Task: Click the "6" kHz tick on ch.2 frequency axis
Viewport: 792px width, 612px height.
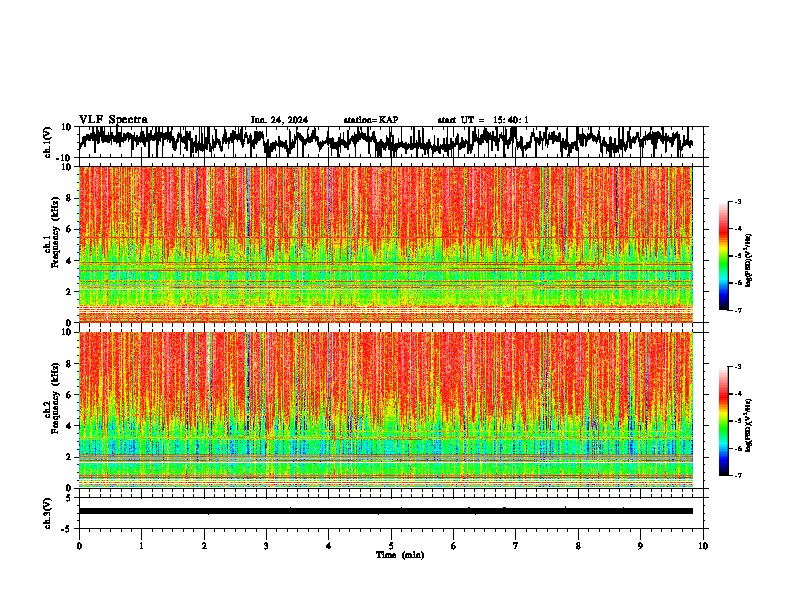Action: 70,394
